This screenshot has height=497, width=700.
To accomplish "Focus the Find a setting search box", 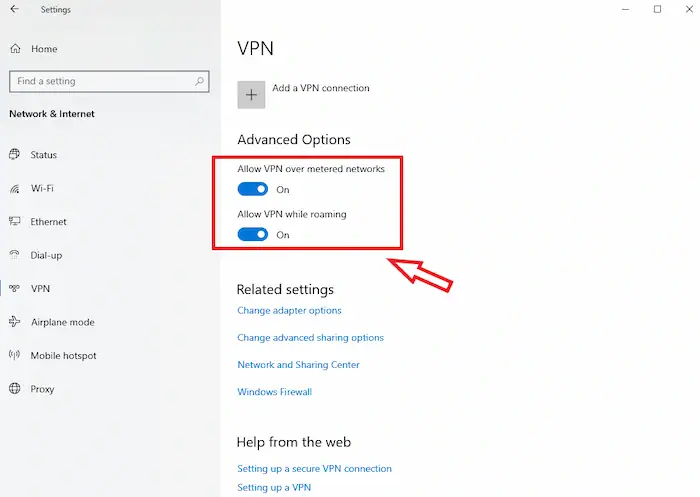I will 109,81.
